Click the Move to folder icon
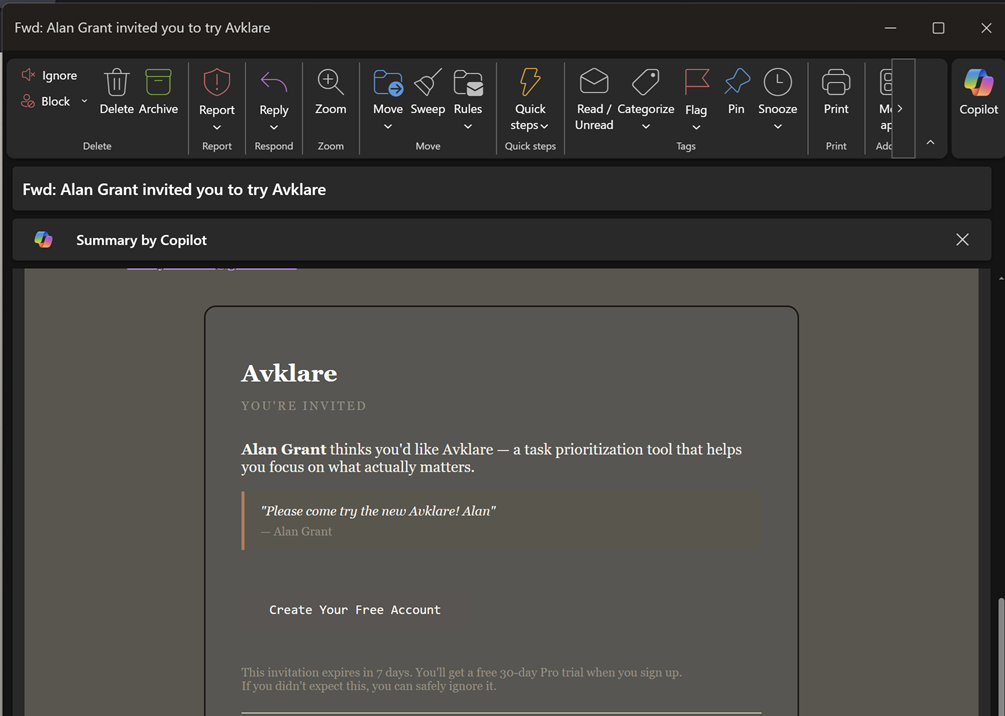The image size is (1005, 716). 388,83
